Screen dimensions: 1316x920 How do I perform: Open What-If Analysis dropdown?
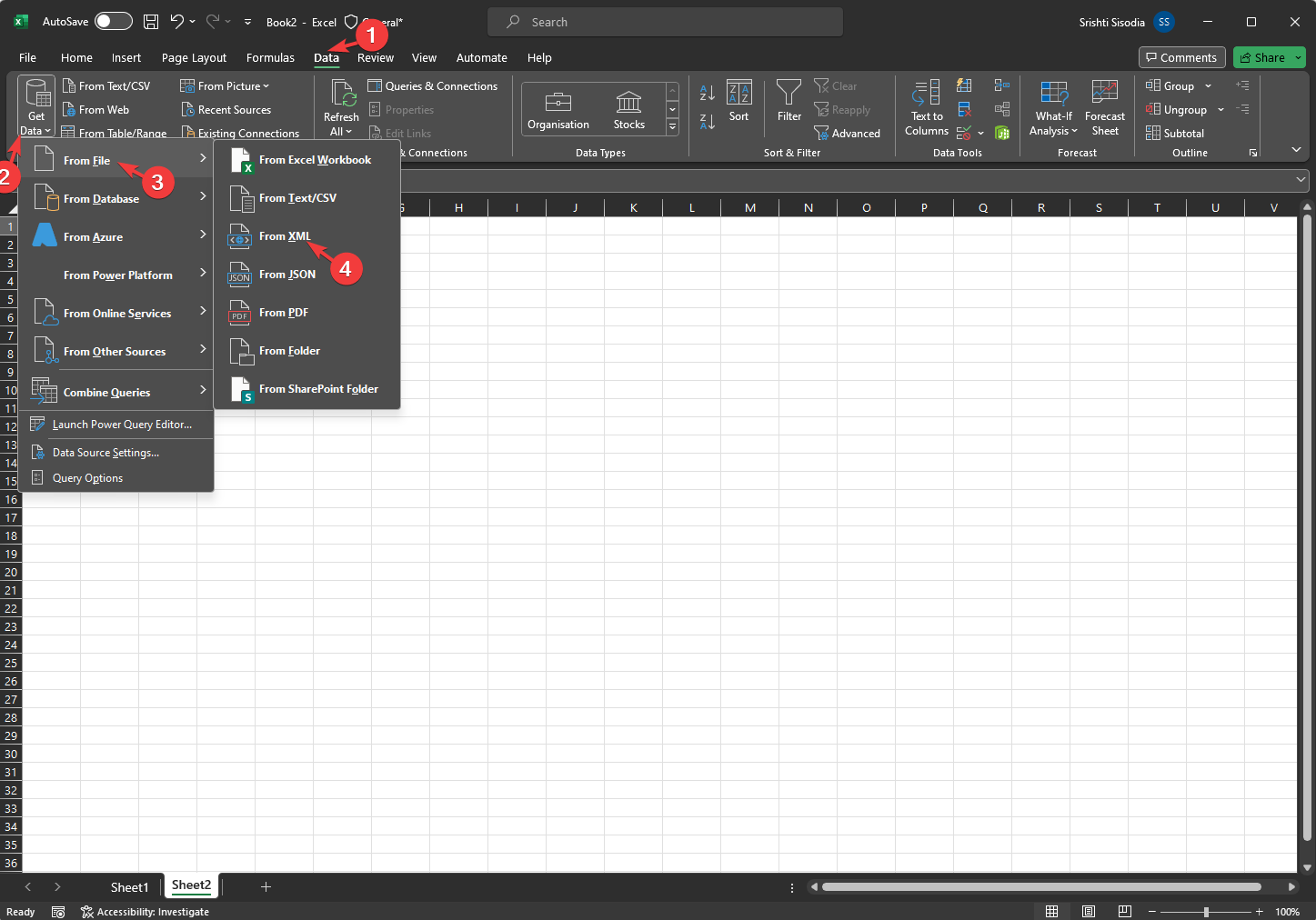pyautogui.click(x=1054, y=108)
